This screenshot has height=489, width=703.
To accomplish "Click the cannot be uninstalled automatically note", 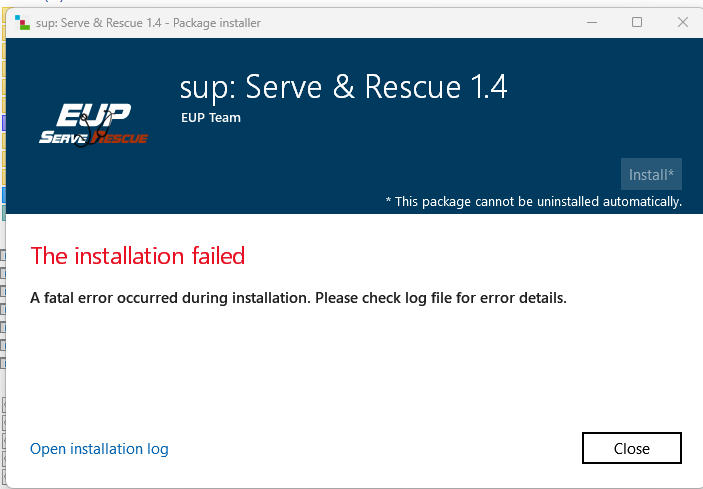I will [533, 202].
